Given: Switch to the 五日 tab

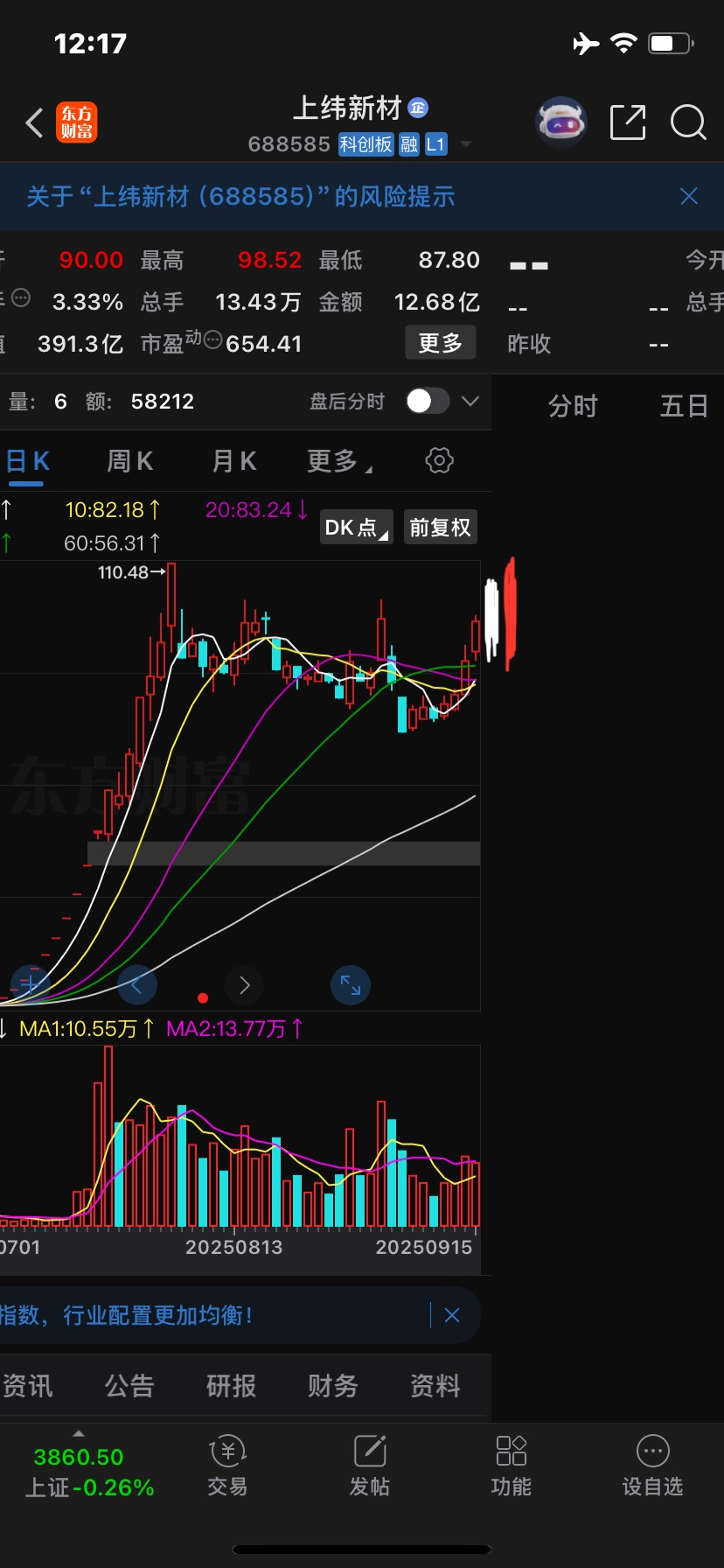Looking at the screenshot, I should pos(684,406).
